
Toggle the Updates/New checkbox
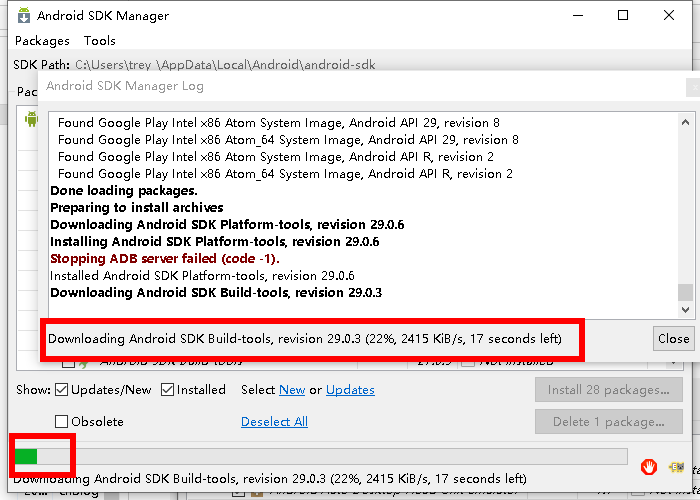(62, 390)
